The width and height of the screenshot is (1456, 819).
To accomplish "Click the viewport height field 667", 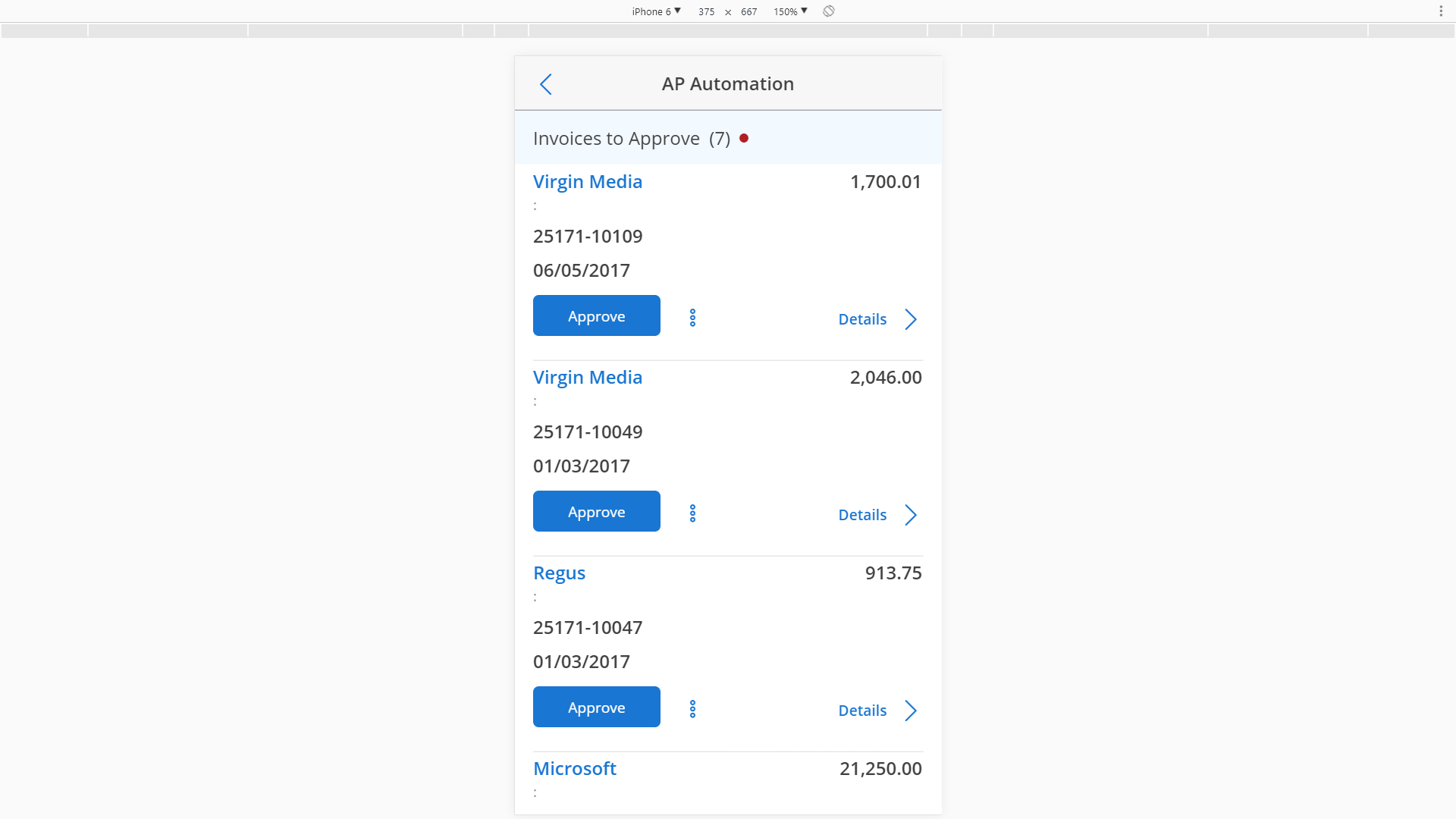I will [x=748, y=12].
